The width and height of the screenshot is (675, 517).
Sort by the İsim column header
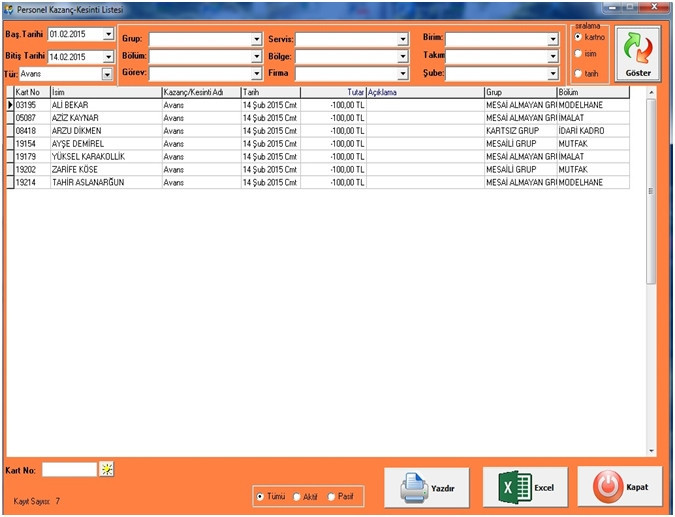pyautogui.click(x=105, y=92)
